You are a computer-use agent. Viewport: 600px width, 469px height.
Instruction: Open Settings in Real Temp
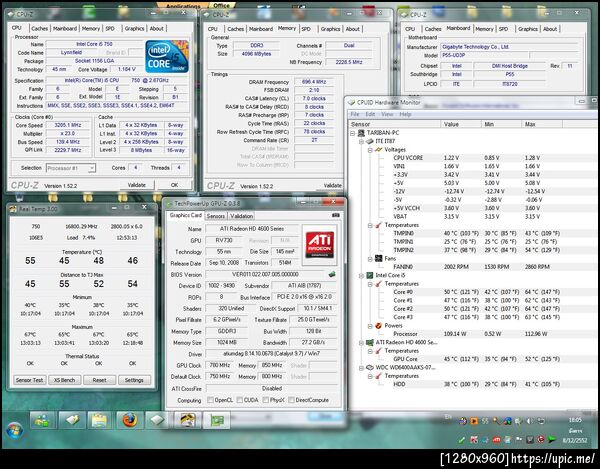[134, 380]
